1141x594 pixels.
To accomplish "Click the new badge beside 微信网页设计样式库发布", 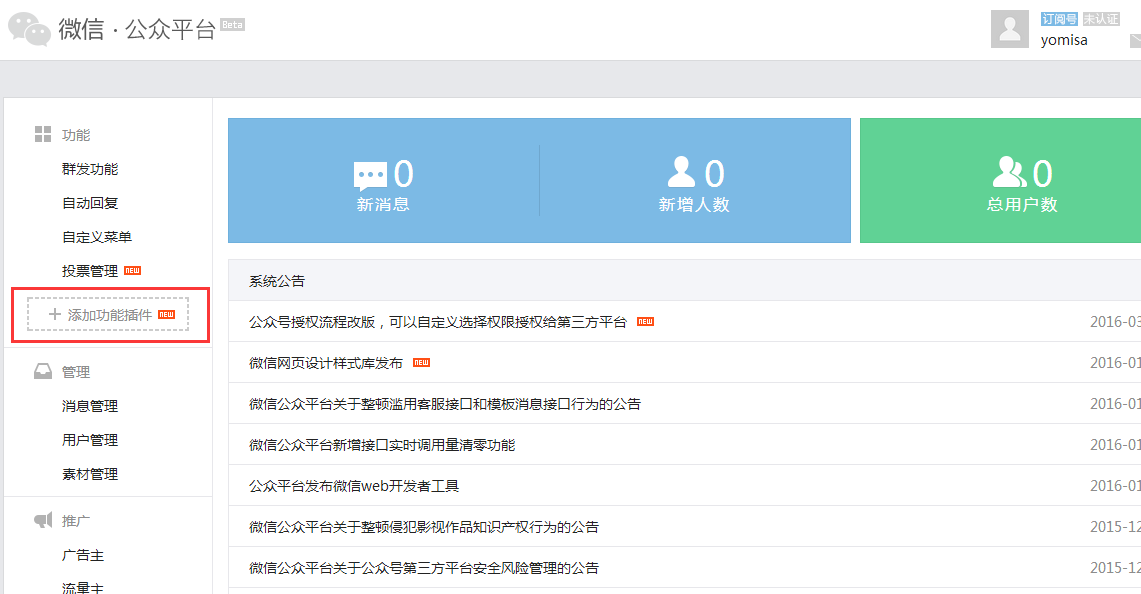I will [x=422, y=363].
